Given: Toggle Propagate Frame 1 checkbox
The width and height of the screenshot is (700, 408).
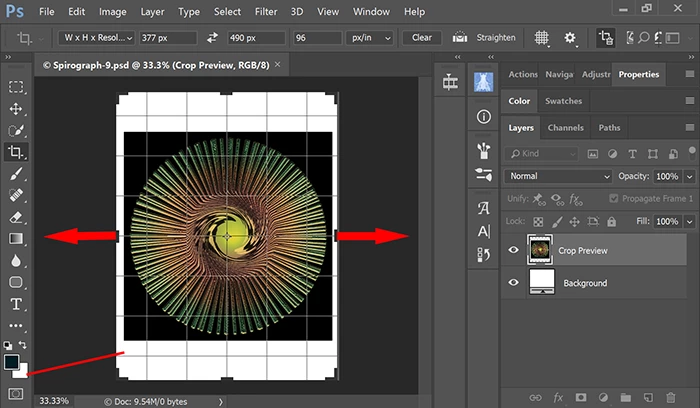Looking at the screenshot, I should click(x=613, y=199).
